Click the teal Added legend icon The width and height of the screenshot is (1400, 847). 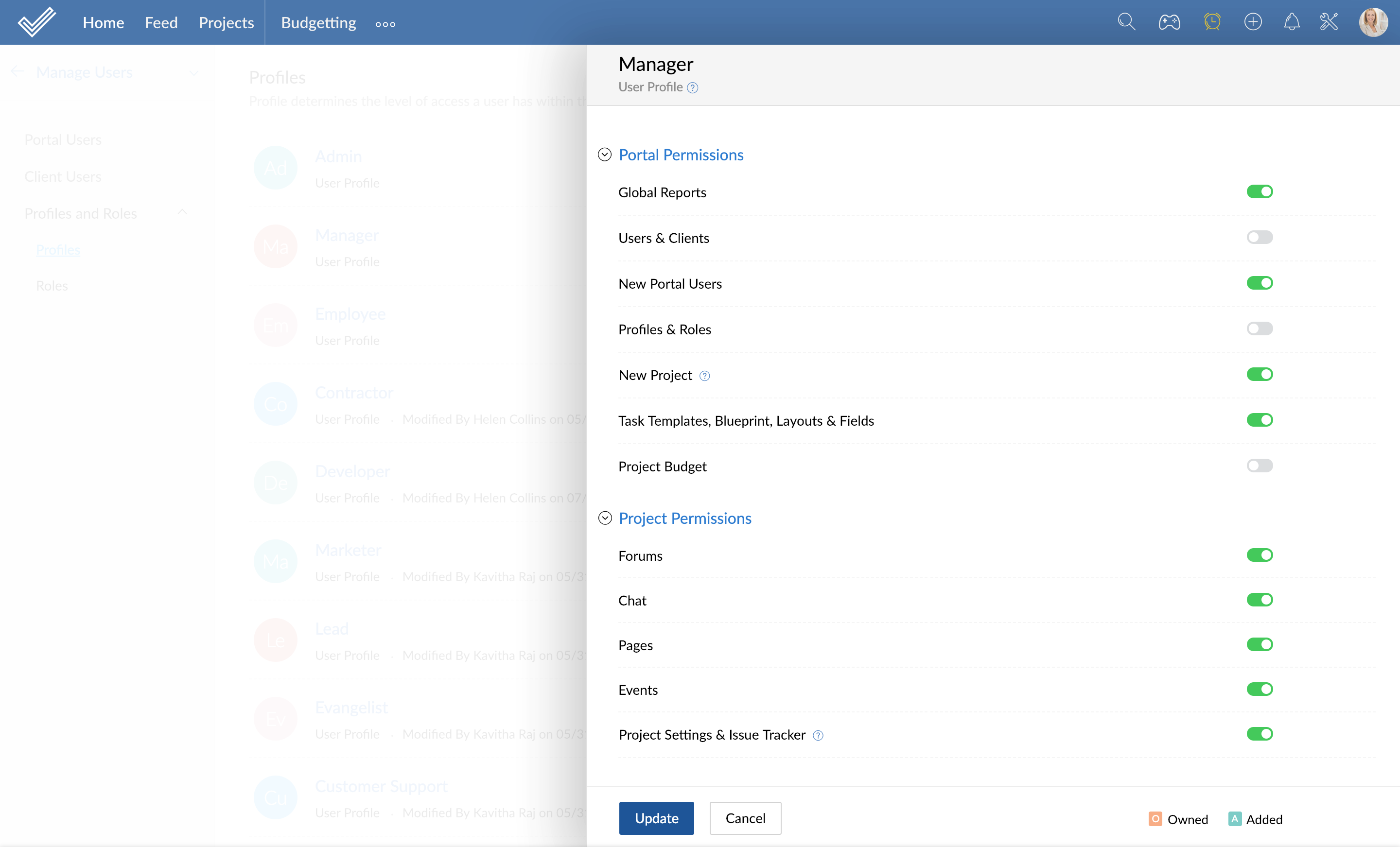click(x=1234, y=819)
